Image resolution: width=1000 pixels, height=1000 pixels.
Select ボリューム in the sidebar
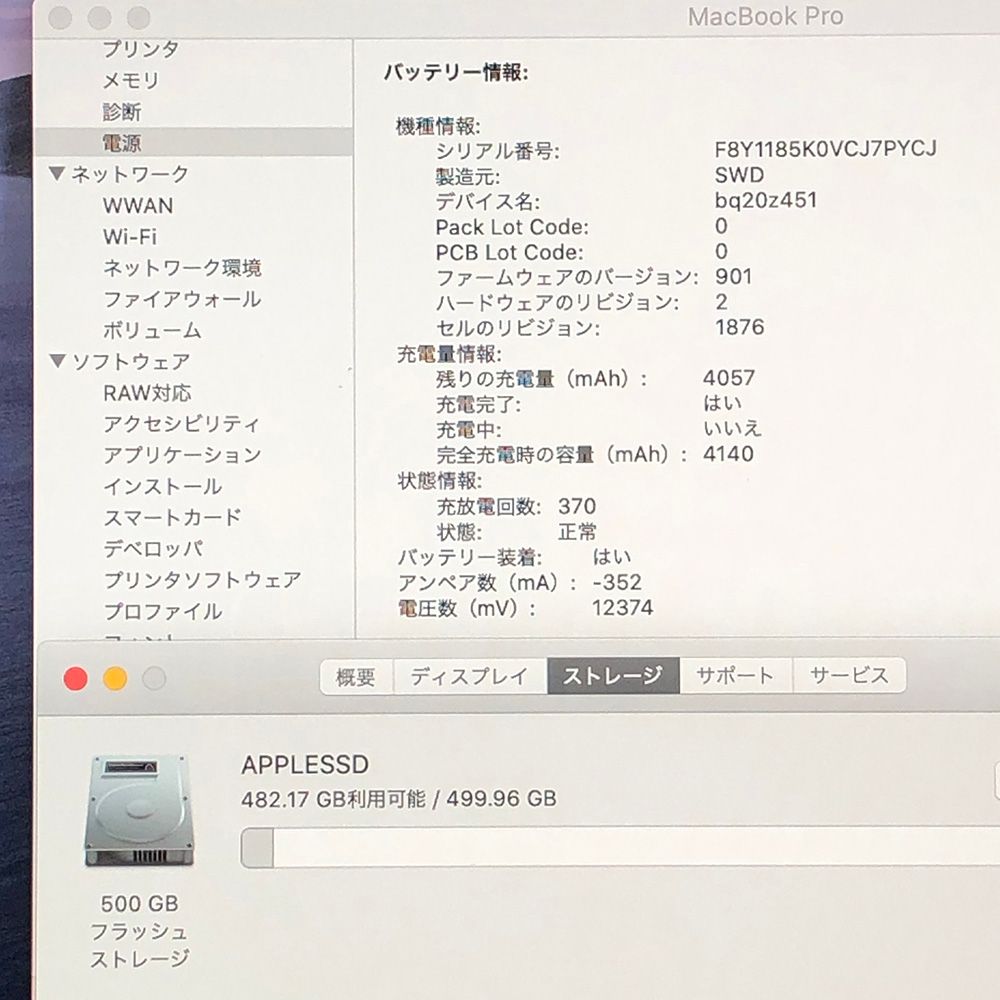pos(152,330)
